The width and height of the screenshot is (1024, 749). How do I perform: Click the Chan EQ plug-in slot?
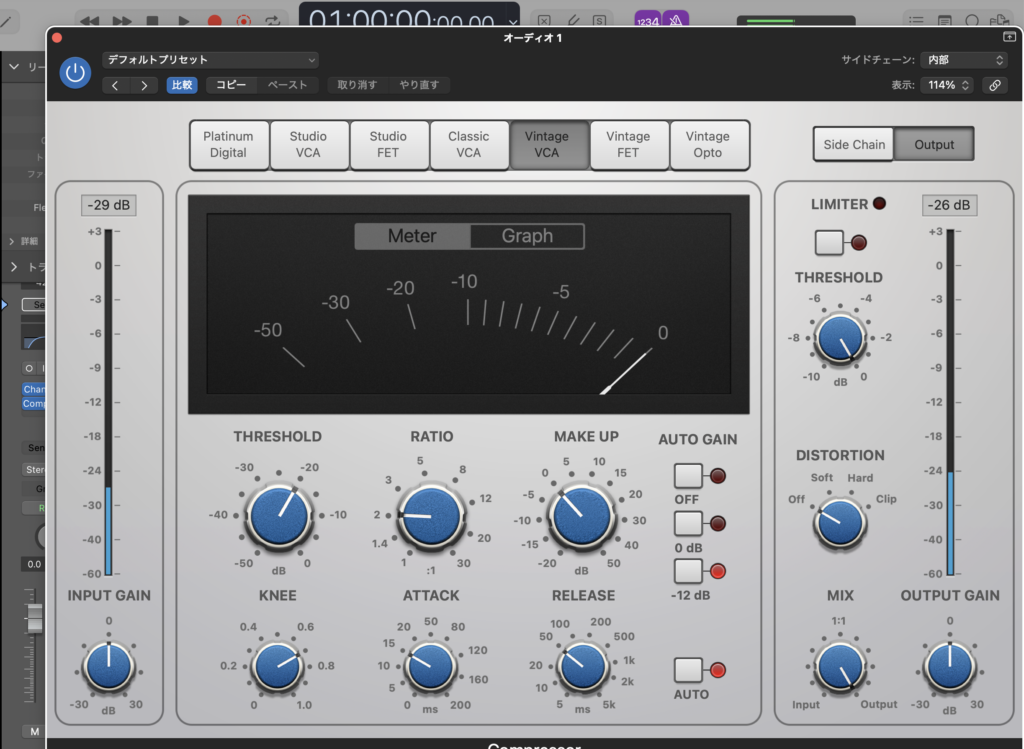[x=34, y=389]
